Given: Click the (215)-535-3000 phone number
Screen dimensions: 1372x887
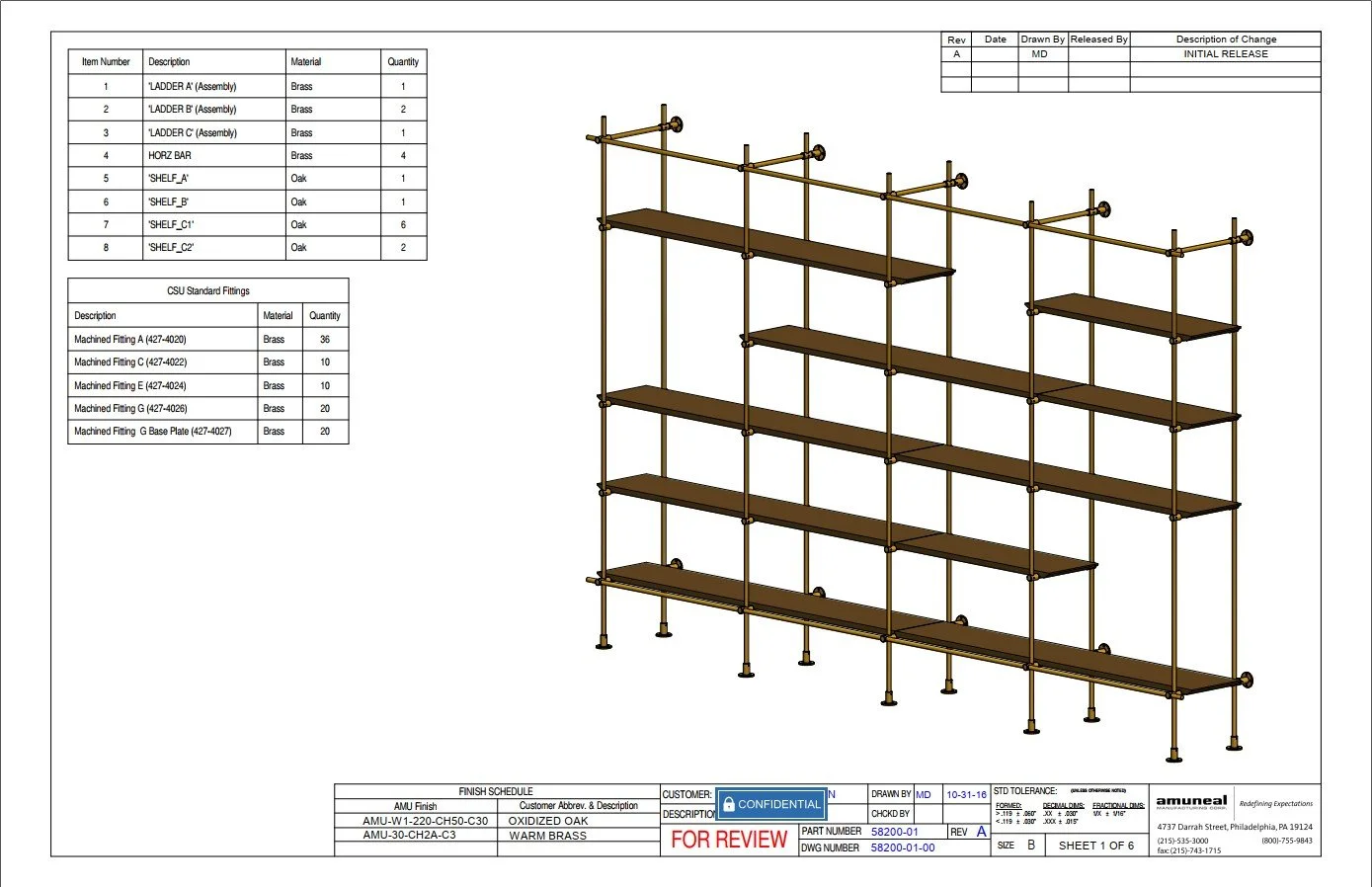Looking at the screenshot, I should [x=1182, y=841].
